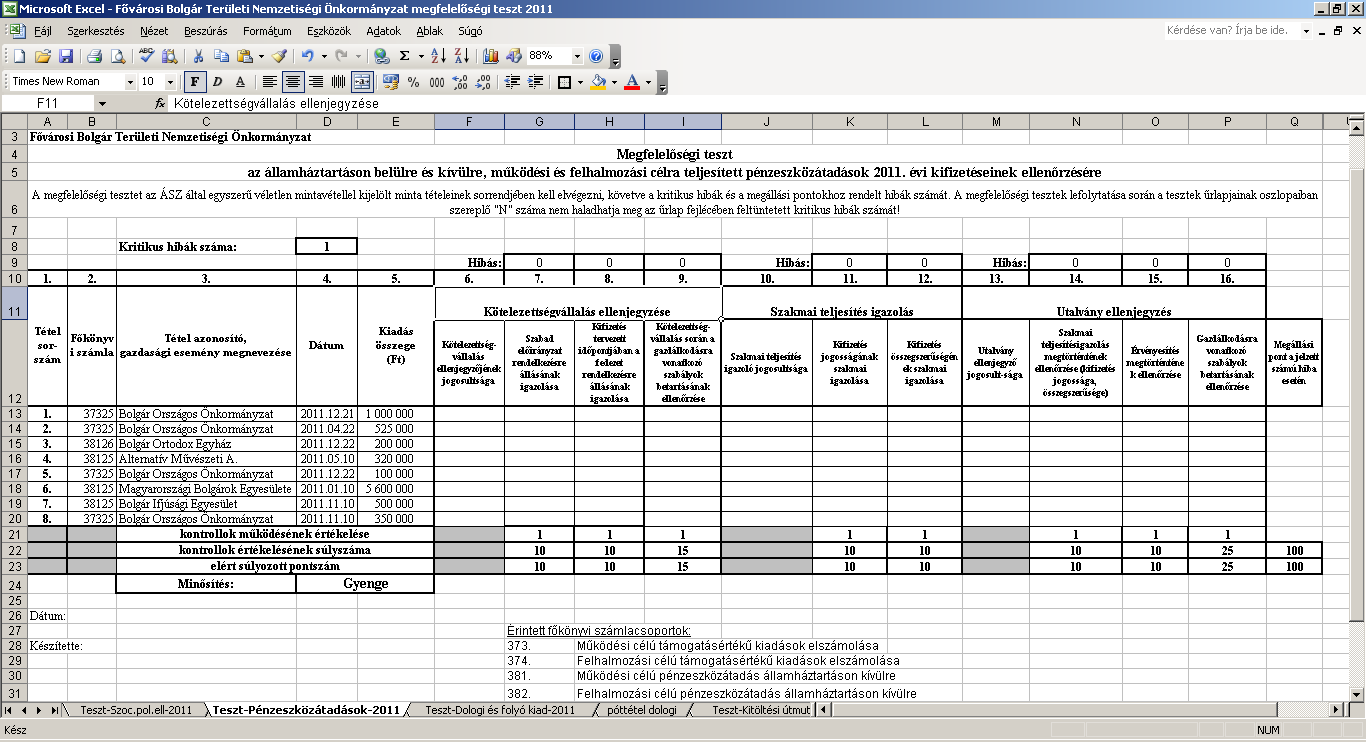This screenshot has width=1366, height=742.
Task: Toggle center alignment
Action: point(293,82)
